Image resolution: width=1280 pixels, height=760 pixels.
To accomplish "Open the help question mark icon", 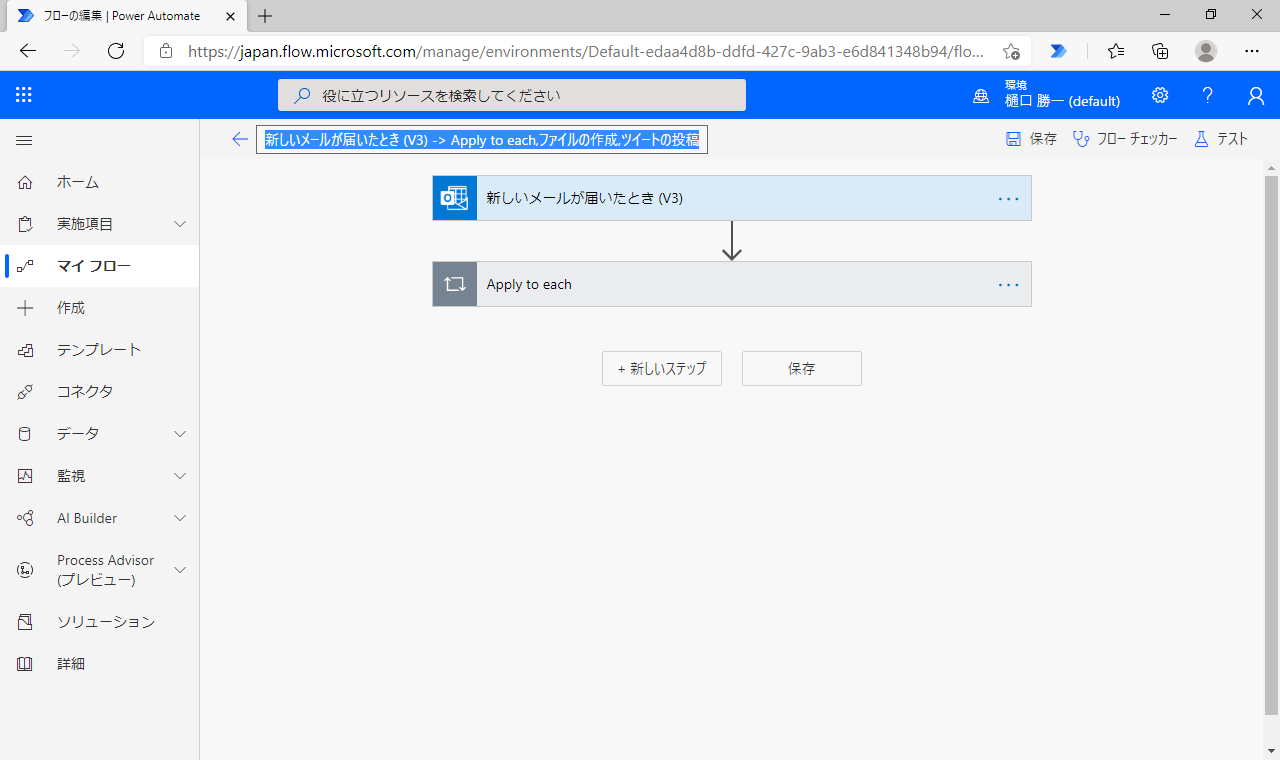I will click(x=1208, y=95).
